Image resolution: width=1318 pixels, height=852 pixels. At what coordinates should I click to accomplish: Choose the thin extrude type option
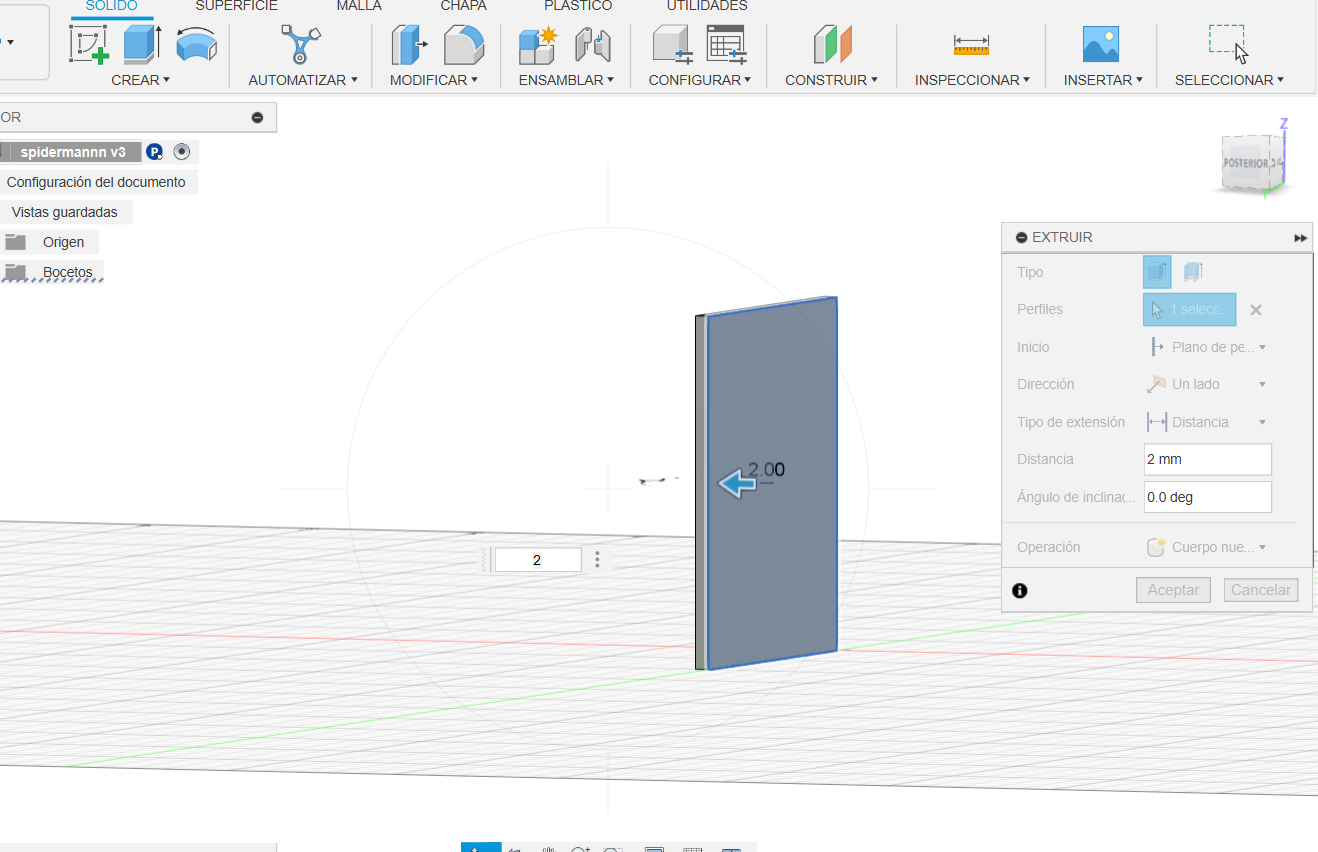coord(1191,272)
